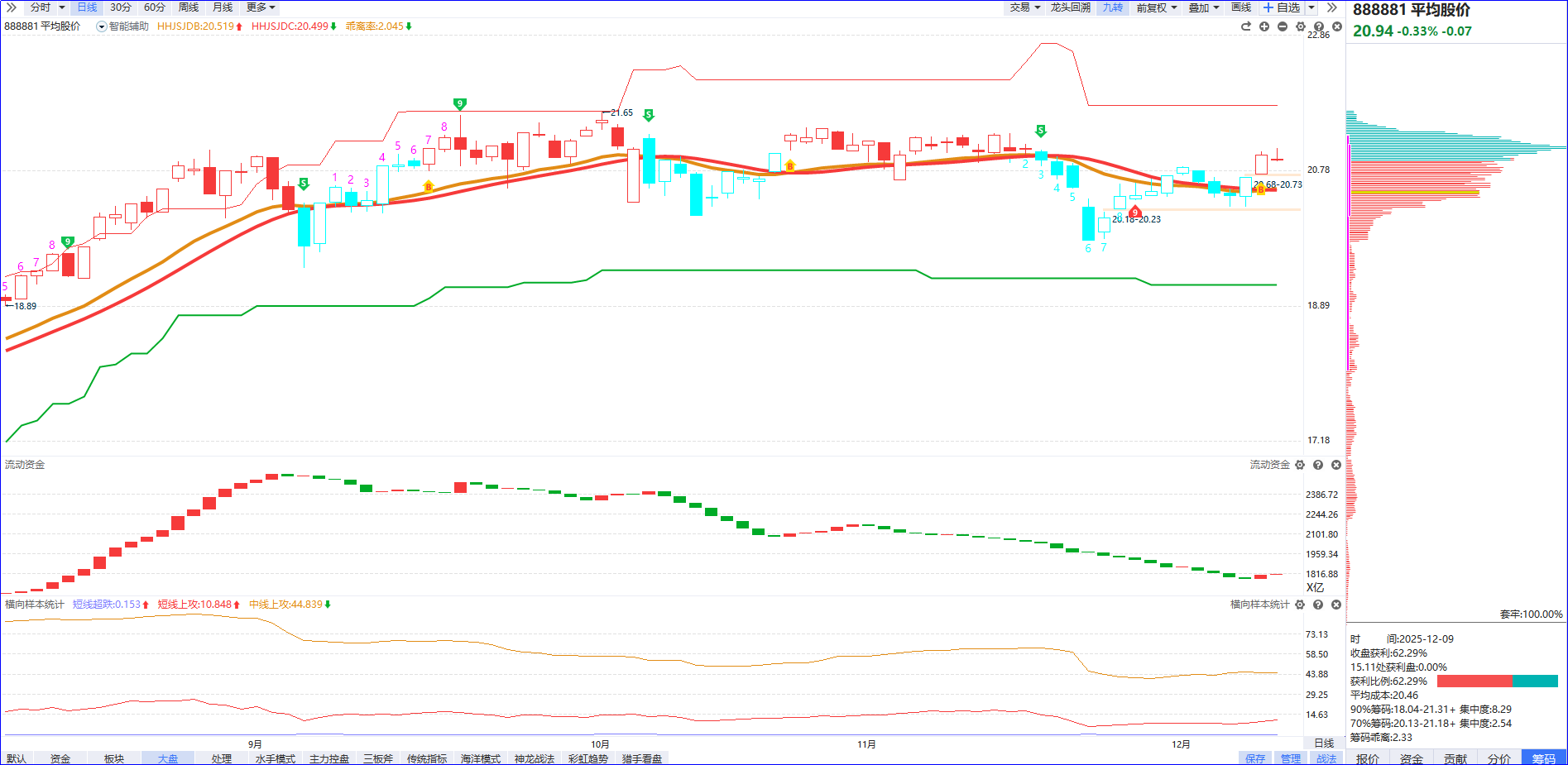Expand the left sidebar double-chevron icon

click(x=11, y=7)
